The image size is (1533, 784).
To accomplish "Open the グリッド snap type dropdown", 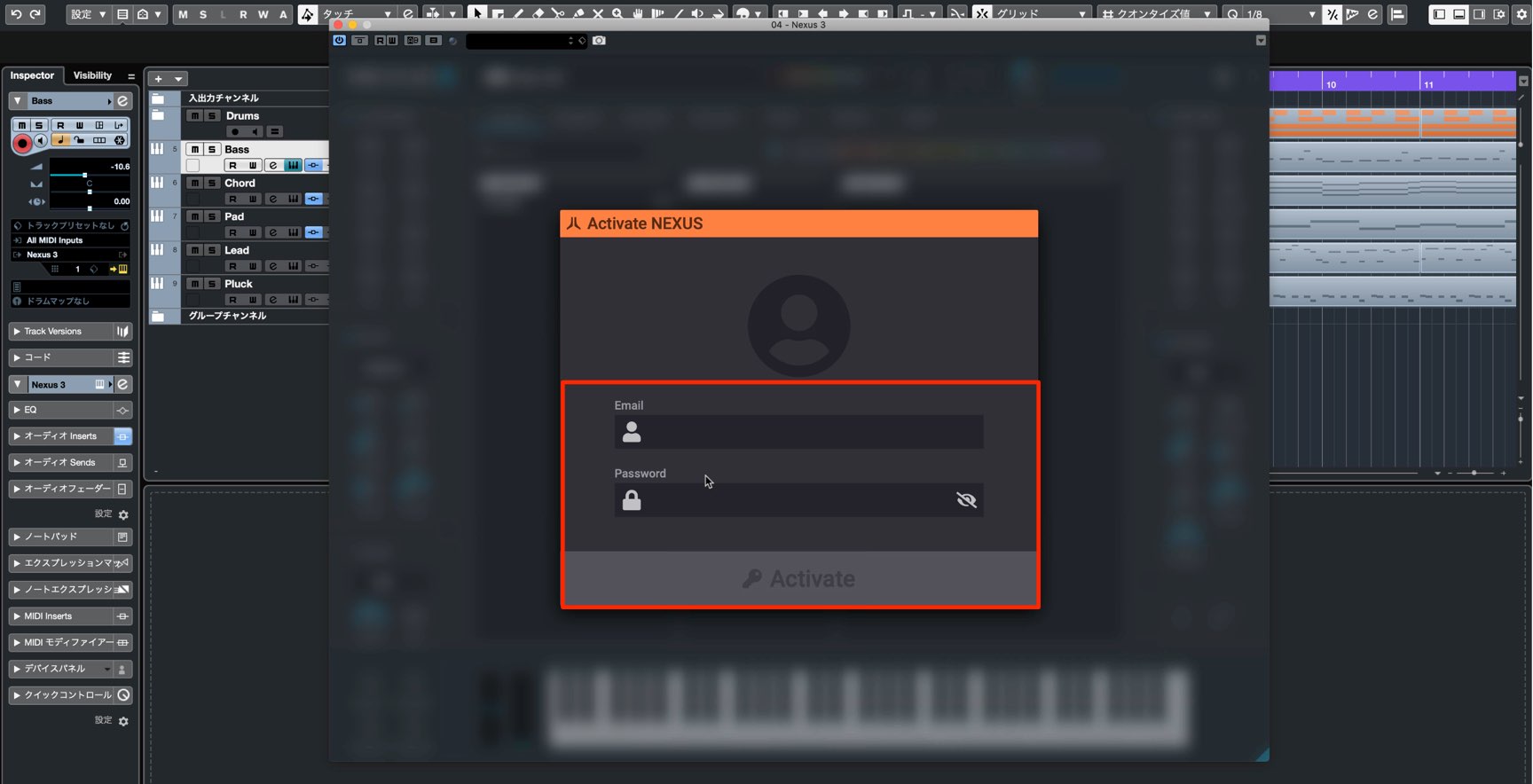I will click(1042, 14).
